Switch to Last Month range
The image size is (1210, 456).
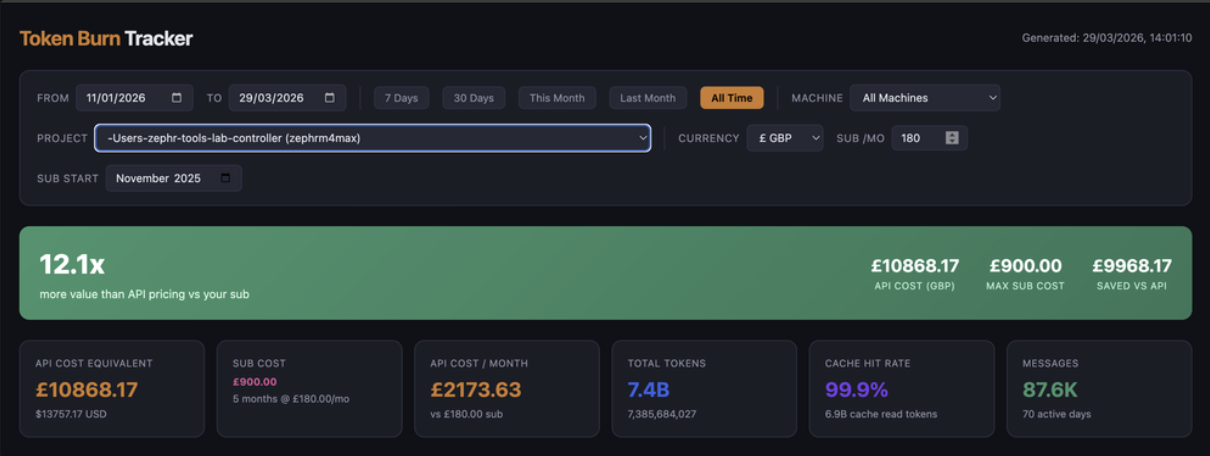[x=647, y=98]
